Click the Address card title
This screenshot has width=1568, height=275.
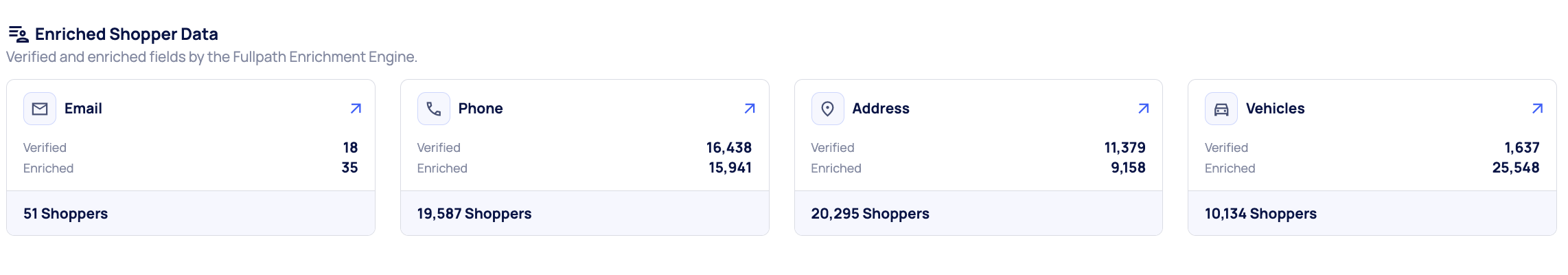pos(881,109)
